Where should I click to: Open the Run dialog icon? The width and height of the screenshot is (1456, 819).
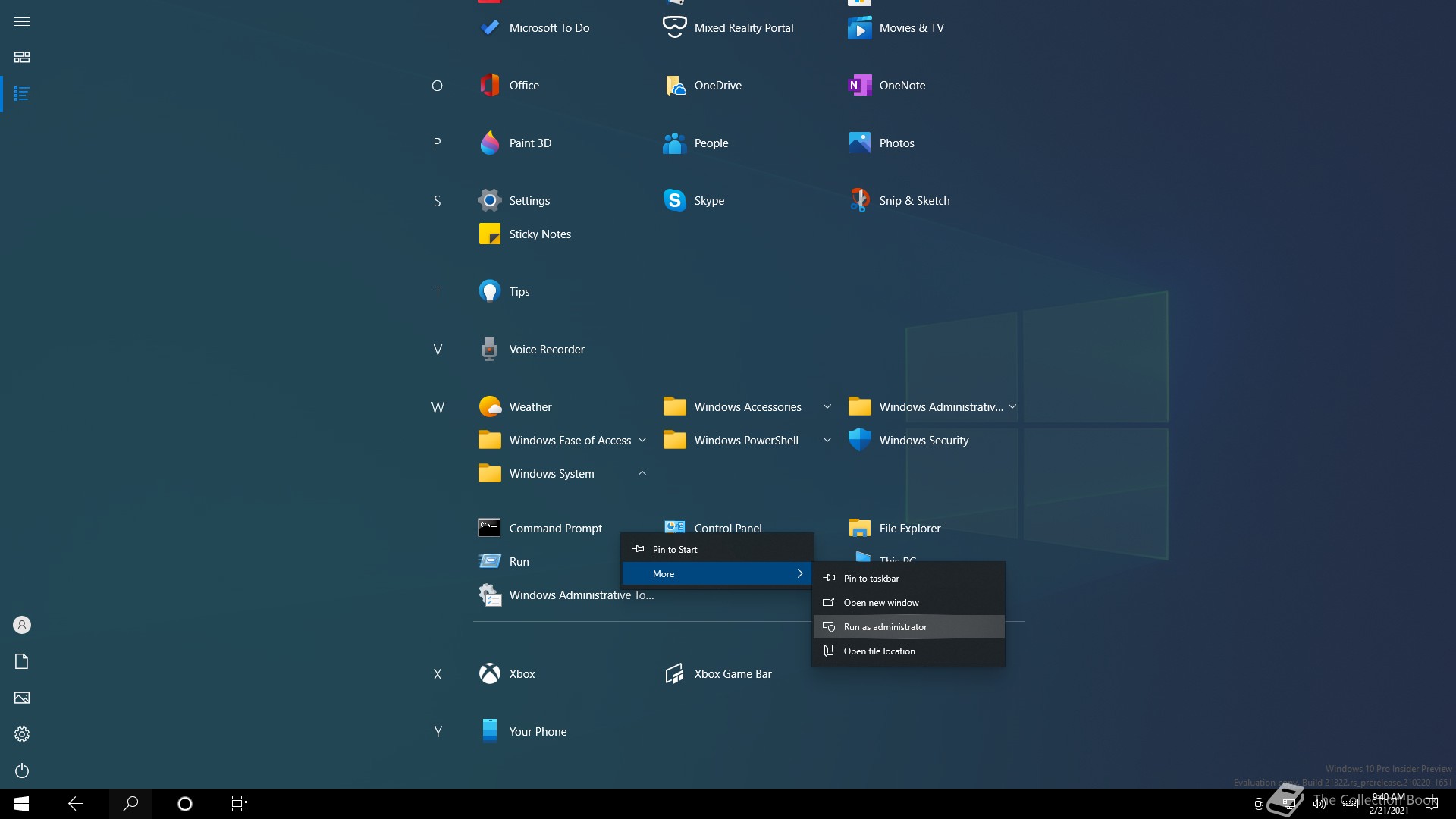[490, 561]
